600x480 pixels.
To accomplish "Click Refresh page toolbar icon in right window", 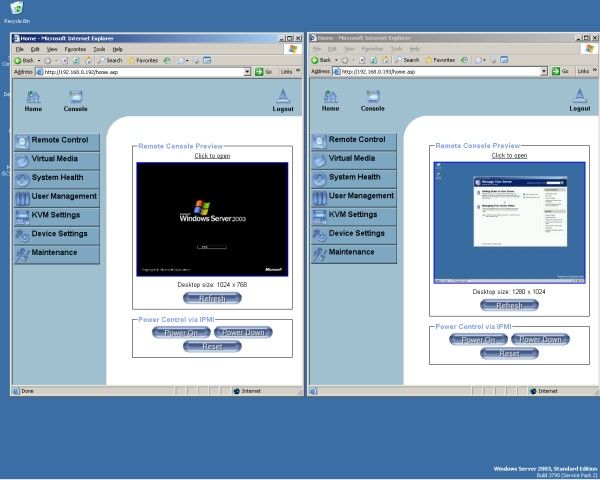I will pyautogui.click(x=373, y=60).
